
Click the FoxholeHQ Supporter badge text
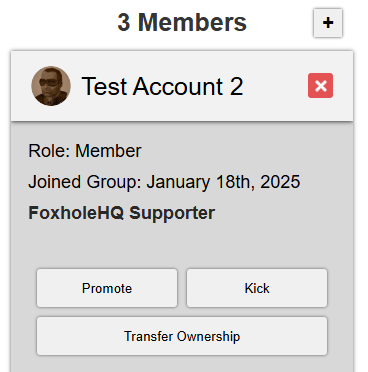(122, 213)
